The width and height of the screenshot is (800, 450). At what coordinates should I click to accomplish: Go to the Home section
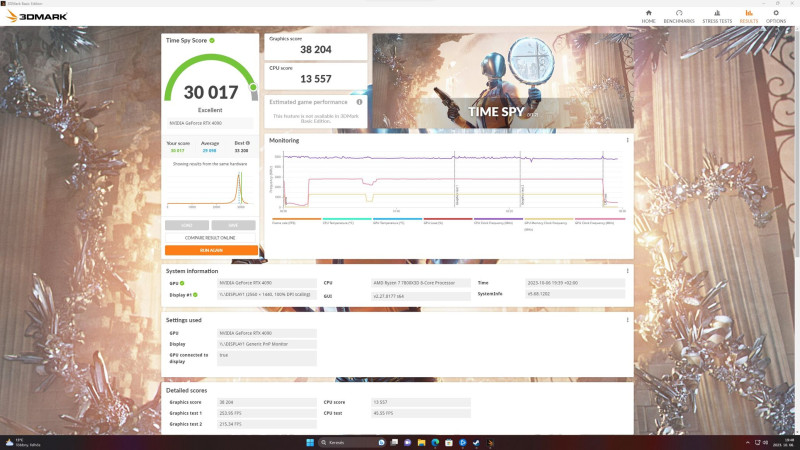[648, 16]
